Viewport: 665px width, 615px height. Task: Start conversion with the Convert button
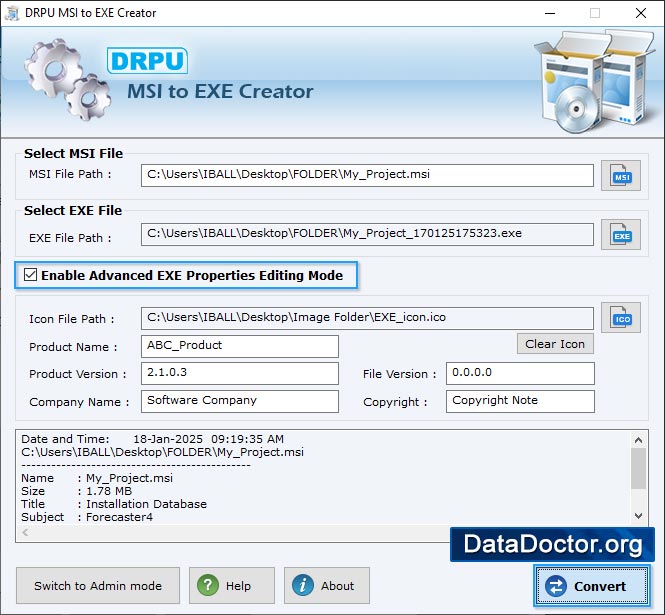point(591,586)
